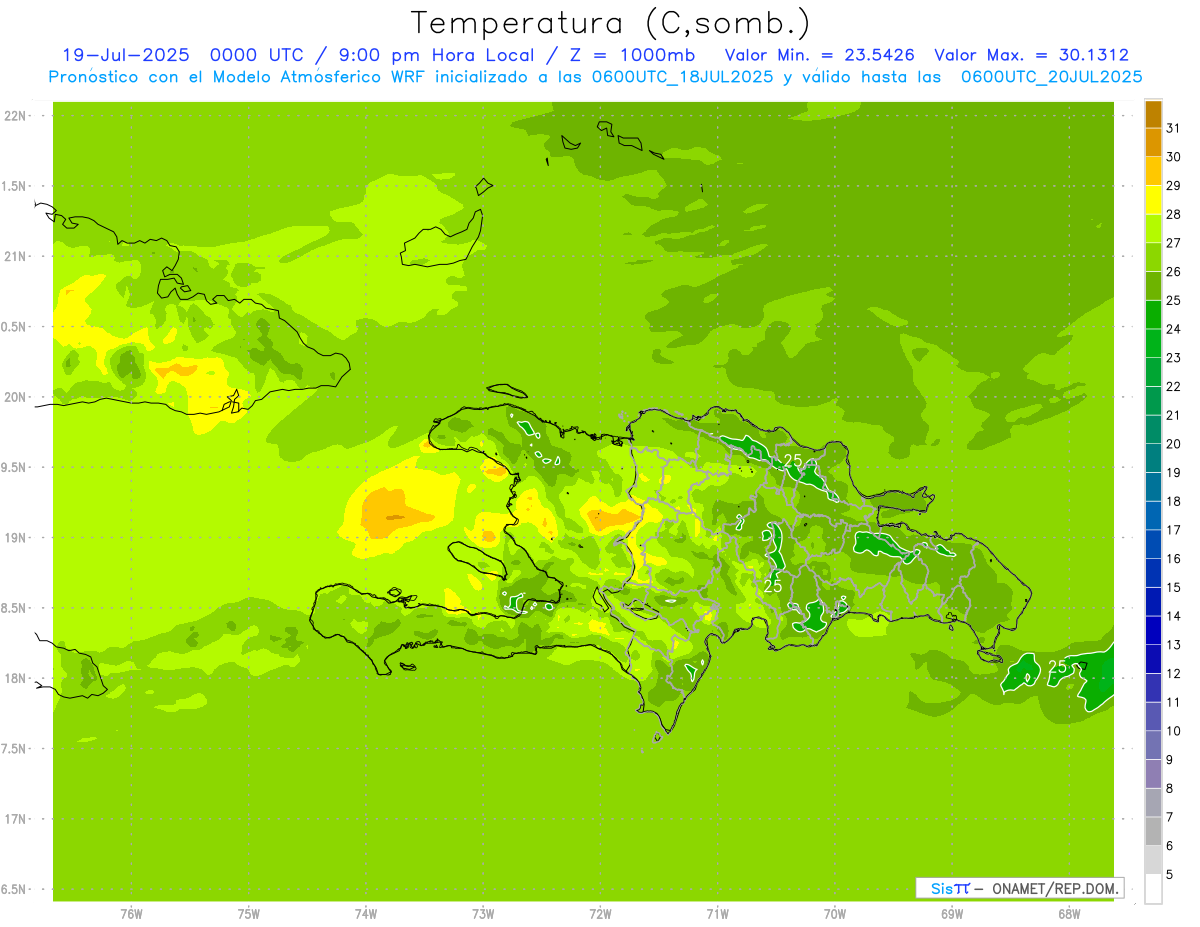Select legend swatch between 24 and 25
This screenshot has height=927, width=1200.
pos(1153,315)
